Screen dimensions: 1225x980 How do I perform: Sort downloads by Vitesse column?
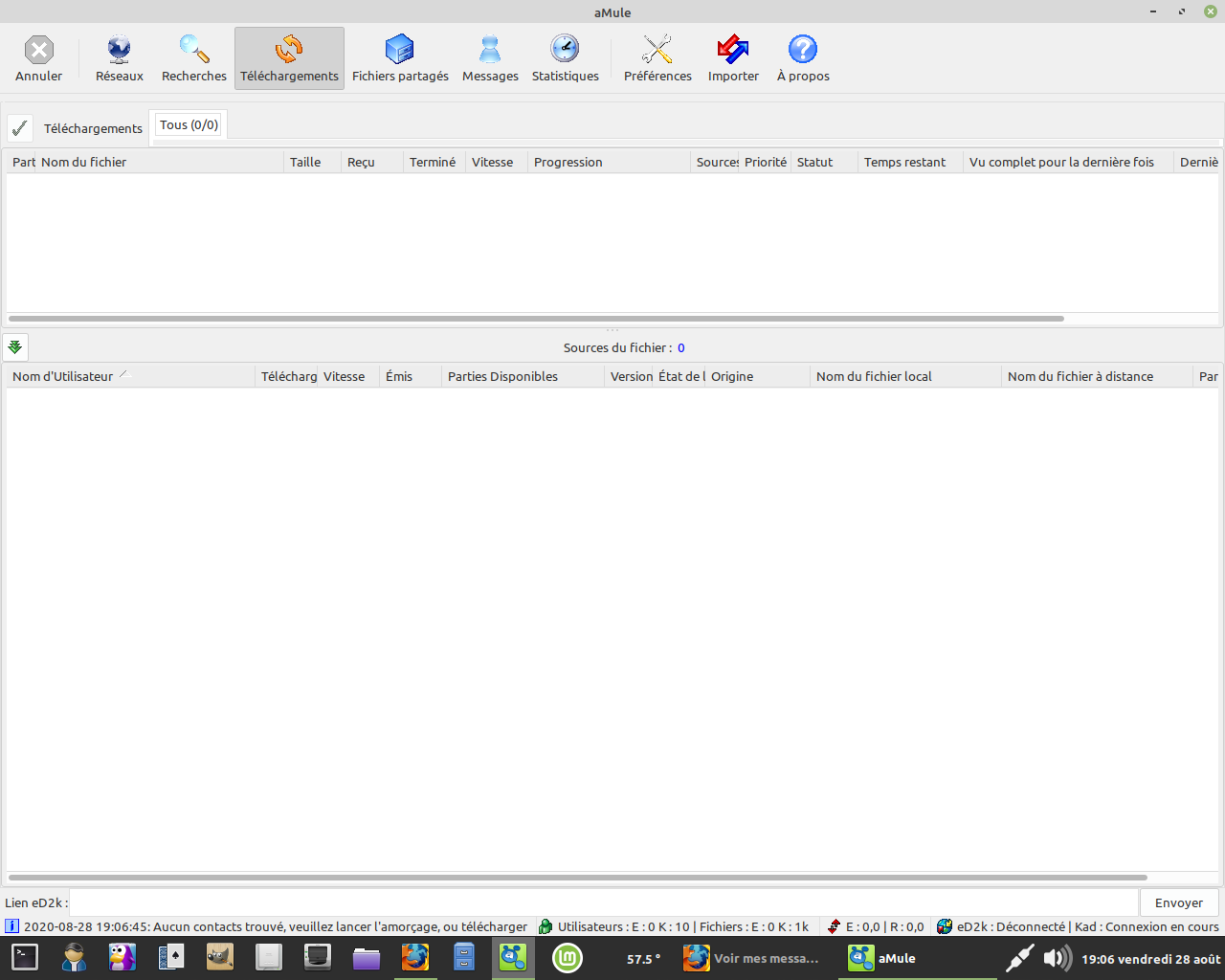[496, 162]
